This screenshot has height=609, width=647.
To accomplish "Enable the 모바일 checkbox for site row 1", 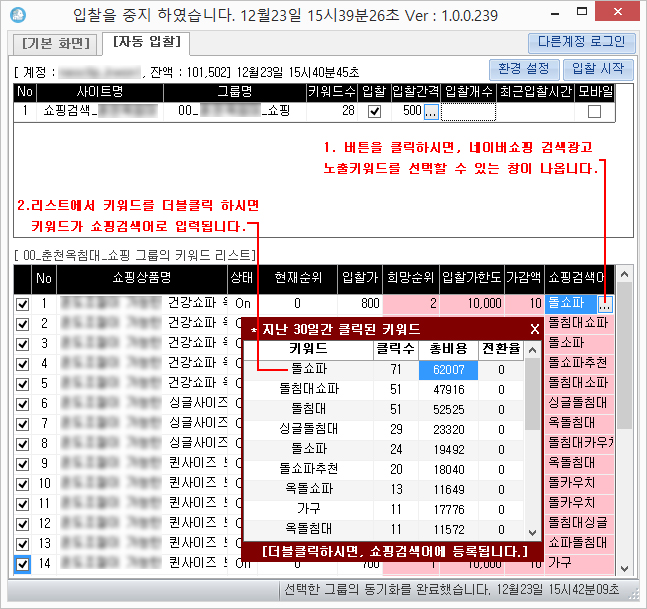I will 594,111.
